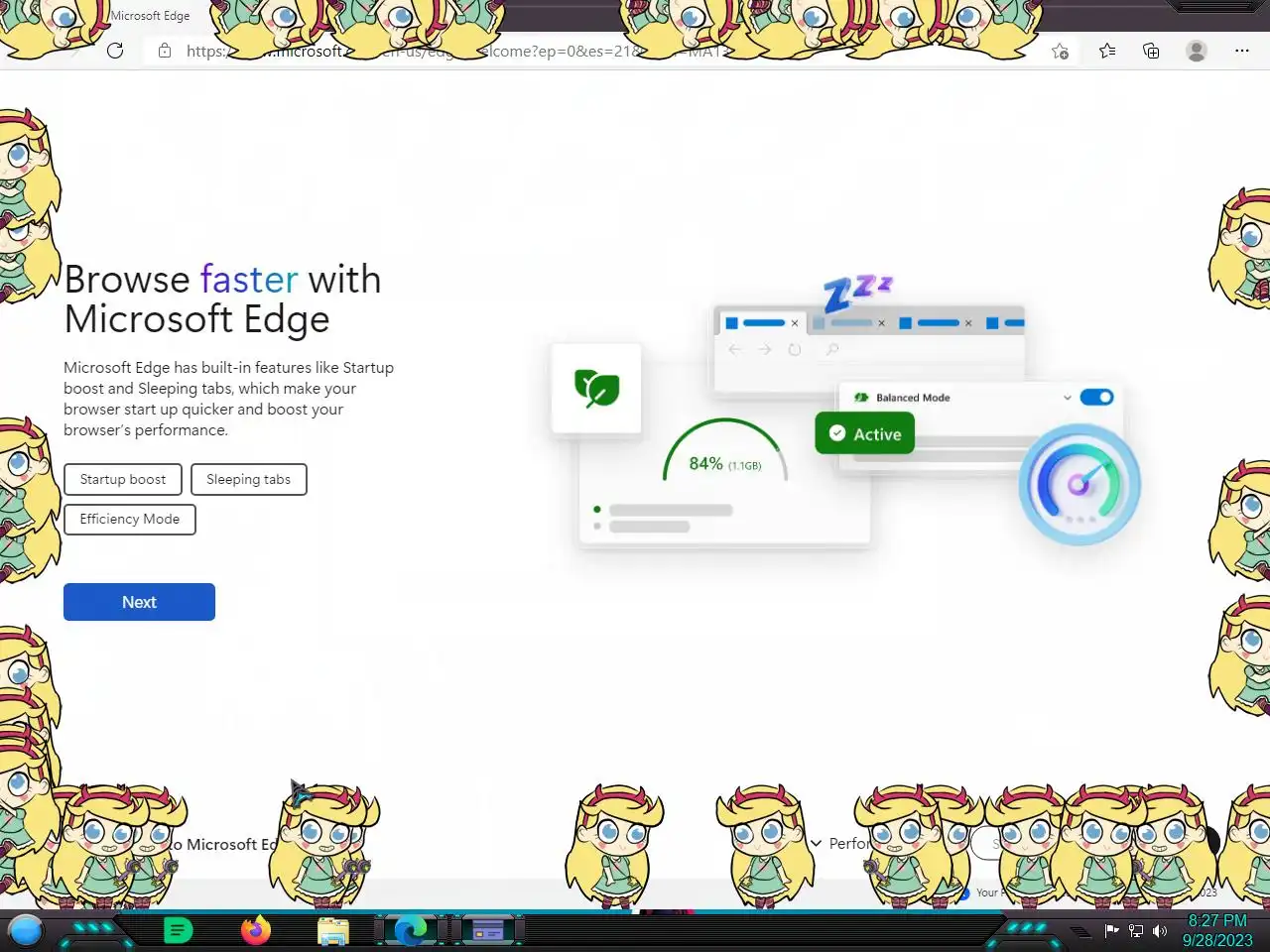Viewport: 1270px width, 952px height.
Task: Click the green leaf efficiency icon card
Action: click(x=596, y=388)
